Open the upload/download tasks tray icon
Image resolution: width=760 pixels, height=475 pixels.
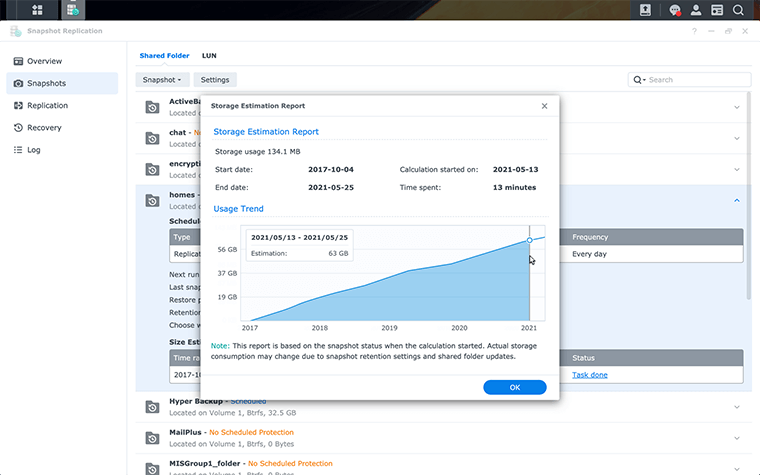[646, 10]
